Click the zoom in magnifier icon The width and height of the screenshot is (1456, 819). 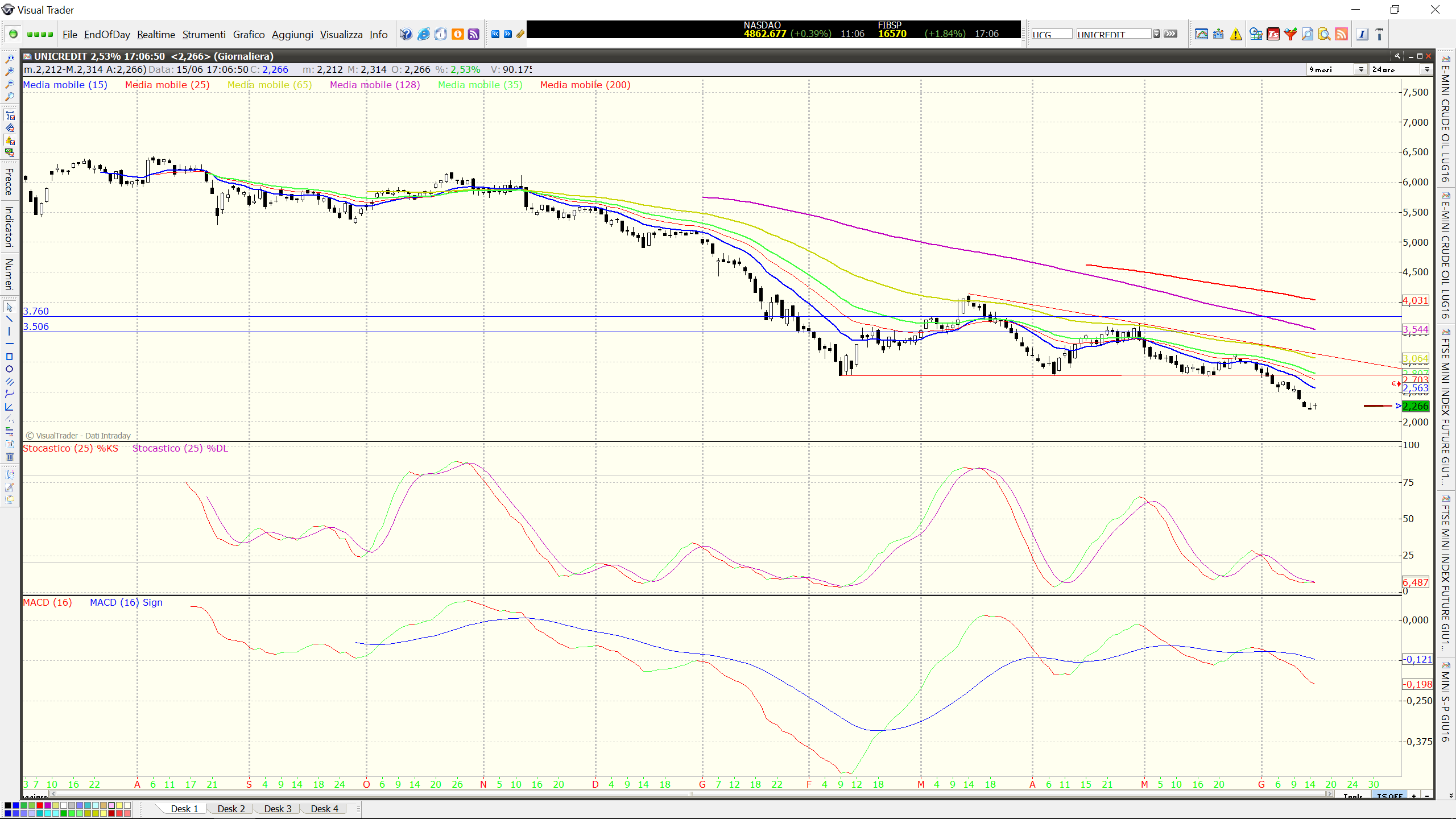point(9,72)
